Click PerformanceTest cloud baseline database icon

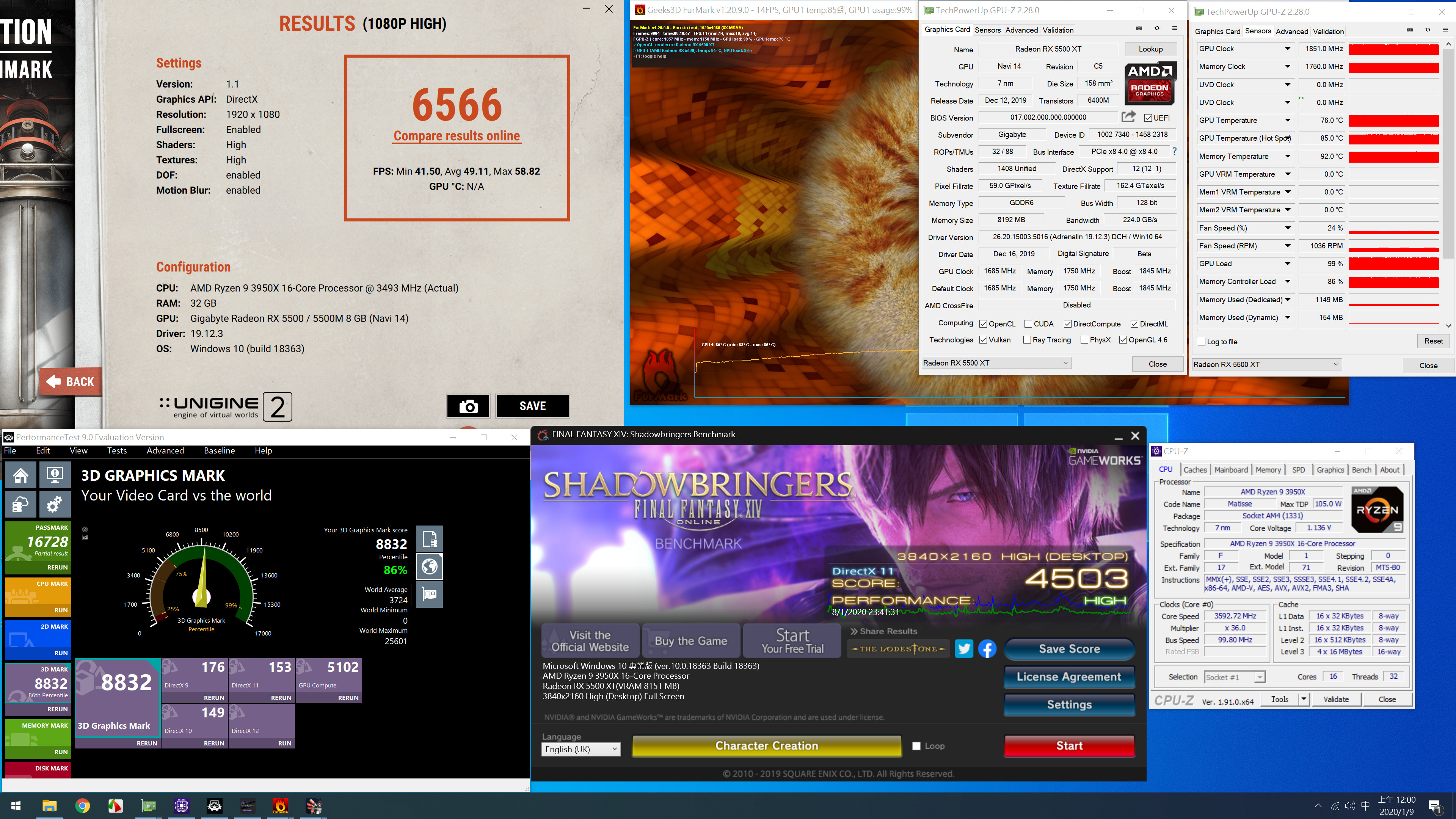(x=21, y=504)
